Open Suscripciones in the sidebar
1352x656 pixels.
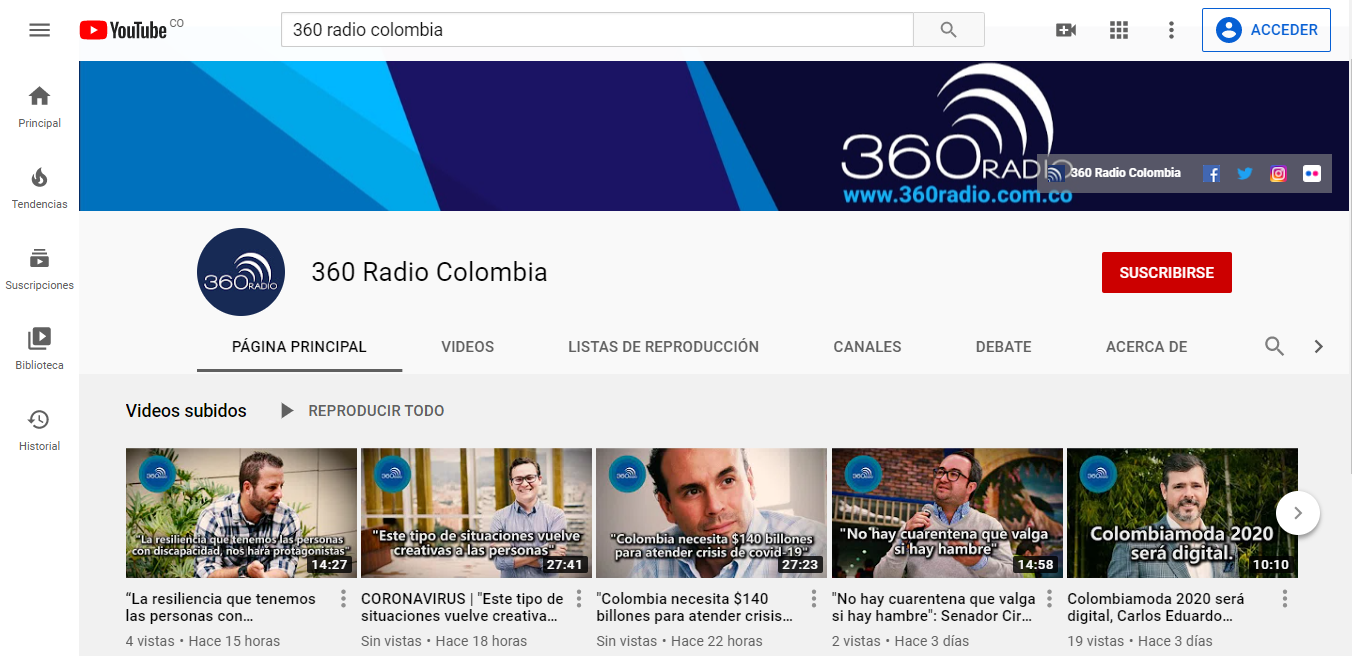tap(39, 269)
